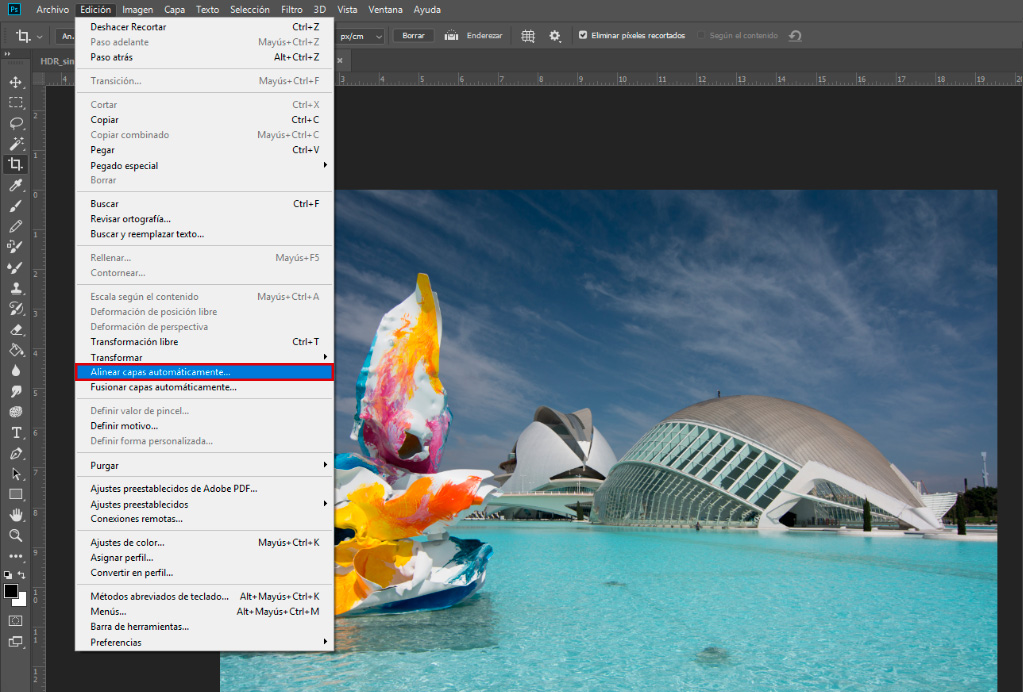
Task: Open the crop overlay grid options
Action: coord(527,36)
